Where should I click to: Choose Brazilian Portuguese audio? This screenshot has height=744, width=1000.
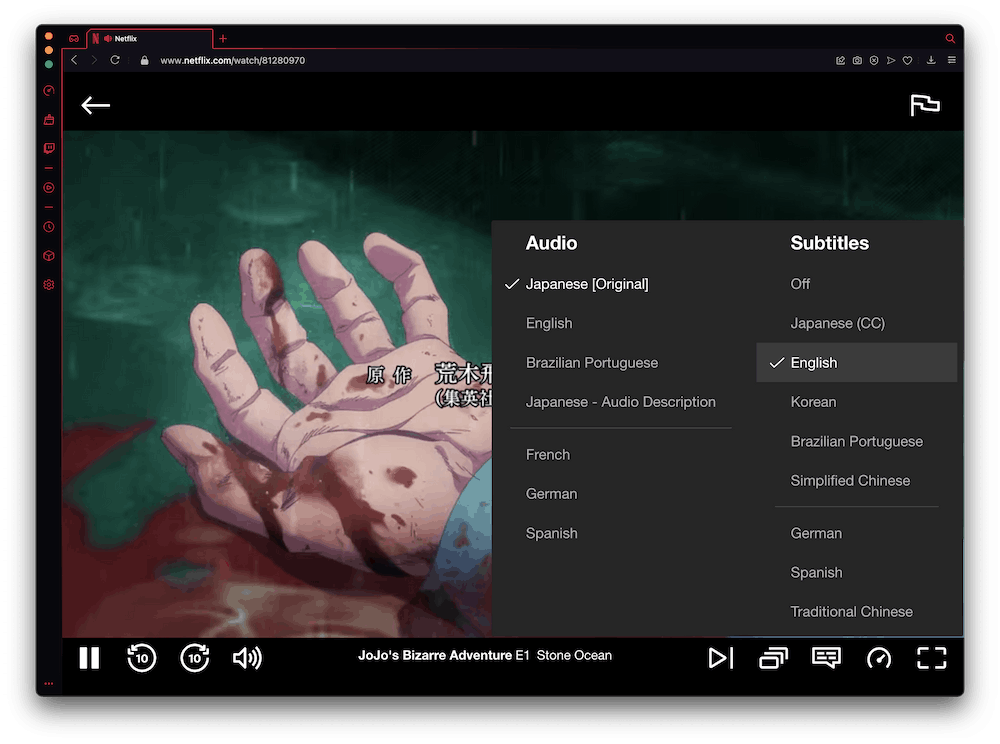pyautogui.click(x=592, y=363)
